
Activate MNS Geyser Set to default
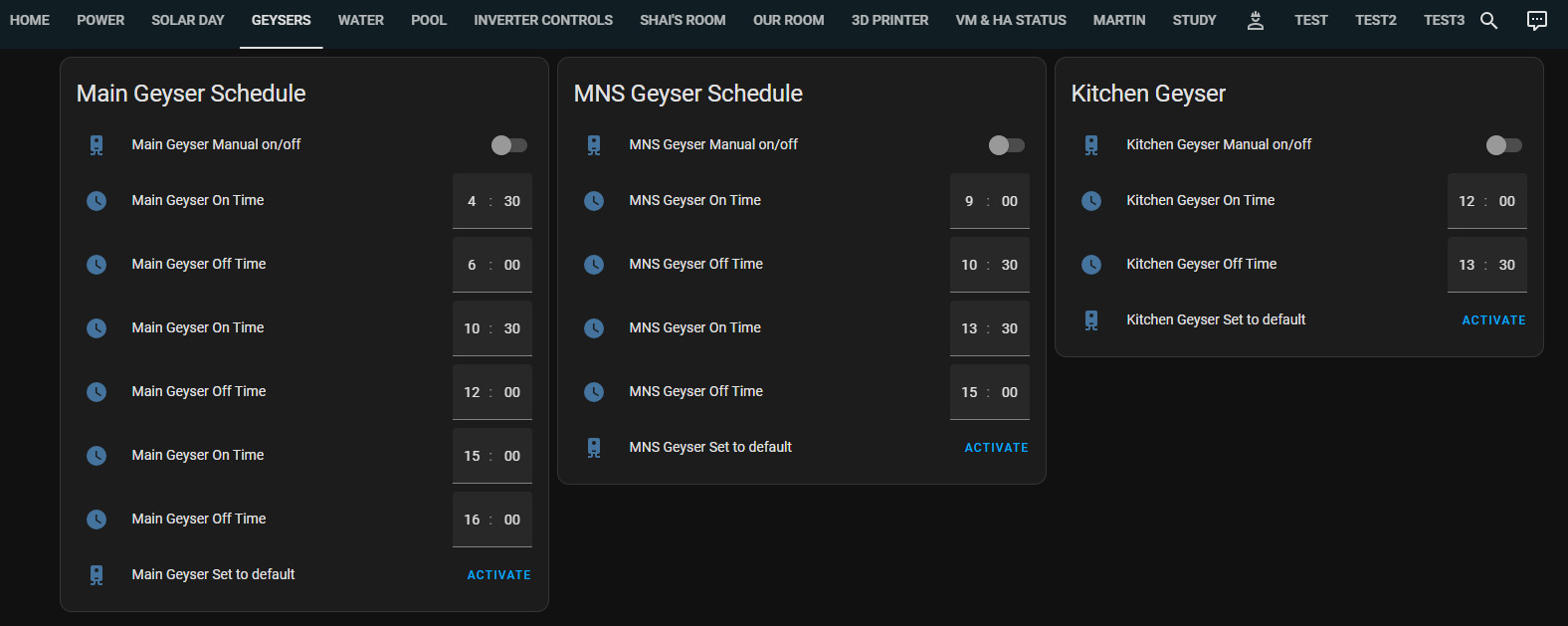point(997,448)
